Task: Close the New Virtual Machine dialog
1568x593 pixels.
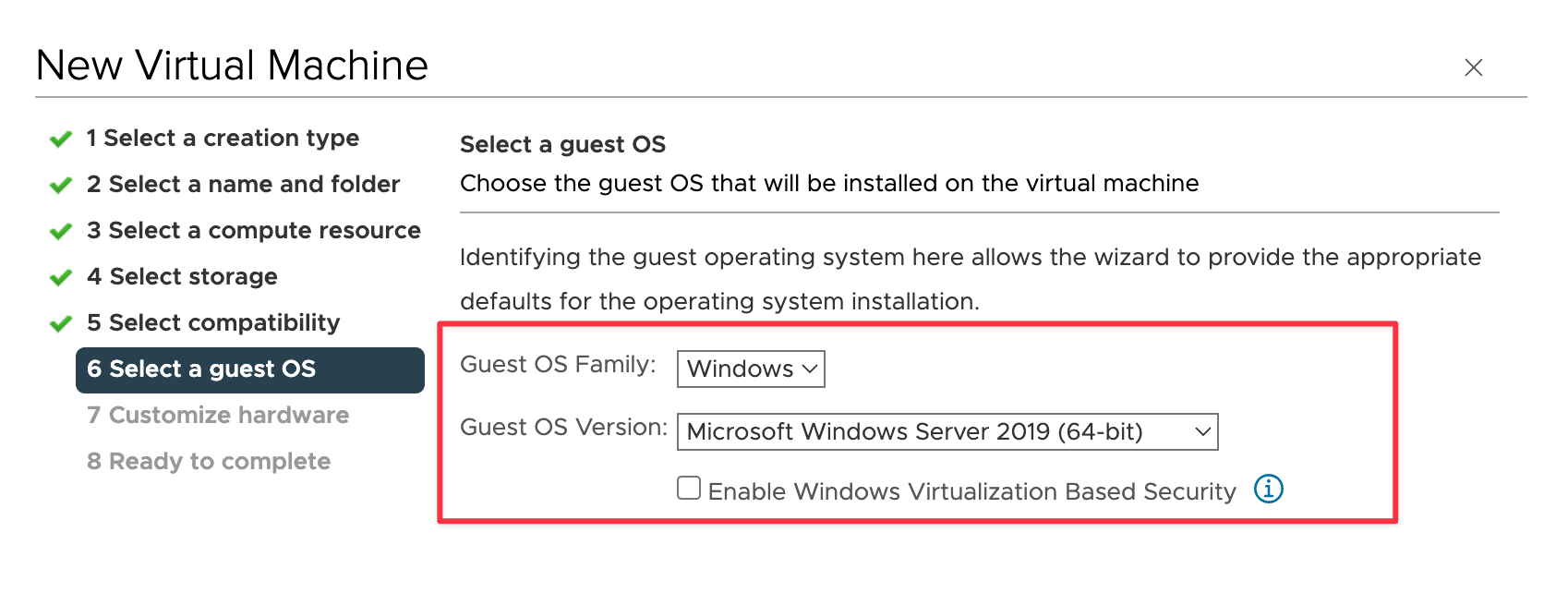Action: 1473,67
